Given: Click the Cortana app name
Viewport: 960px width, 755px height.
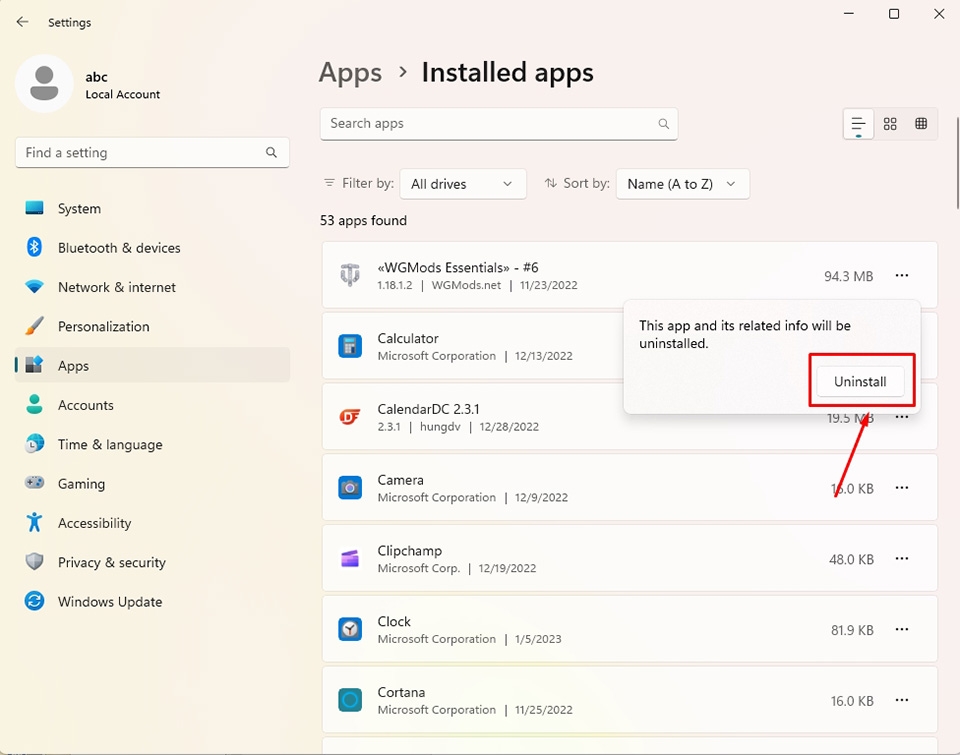Looking at the screenshot, I should tap(401, 692).
